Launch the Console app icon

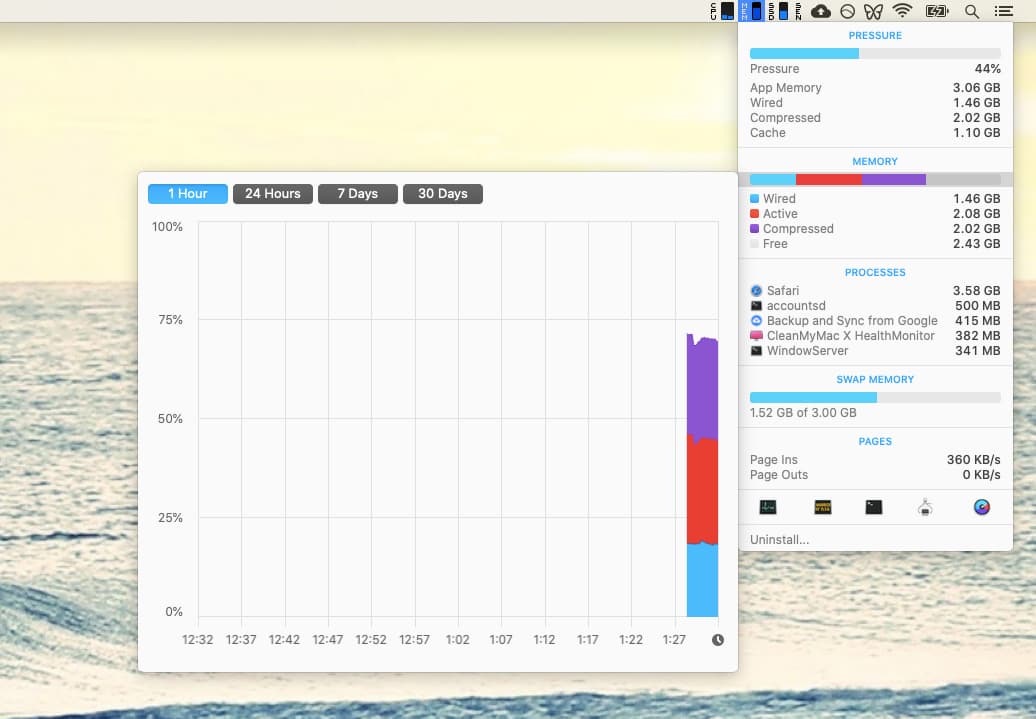click(x=824, y=507)
